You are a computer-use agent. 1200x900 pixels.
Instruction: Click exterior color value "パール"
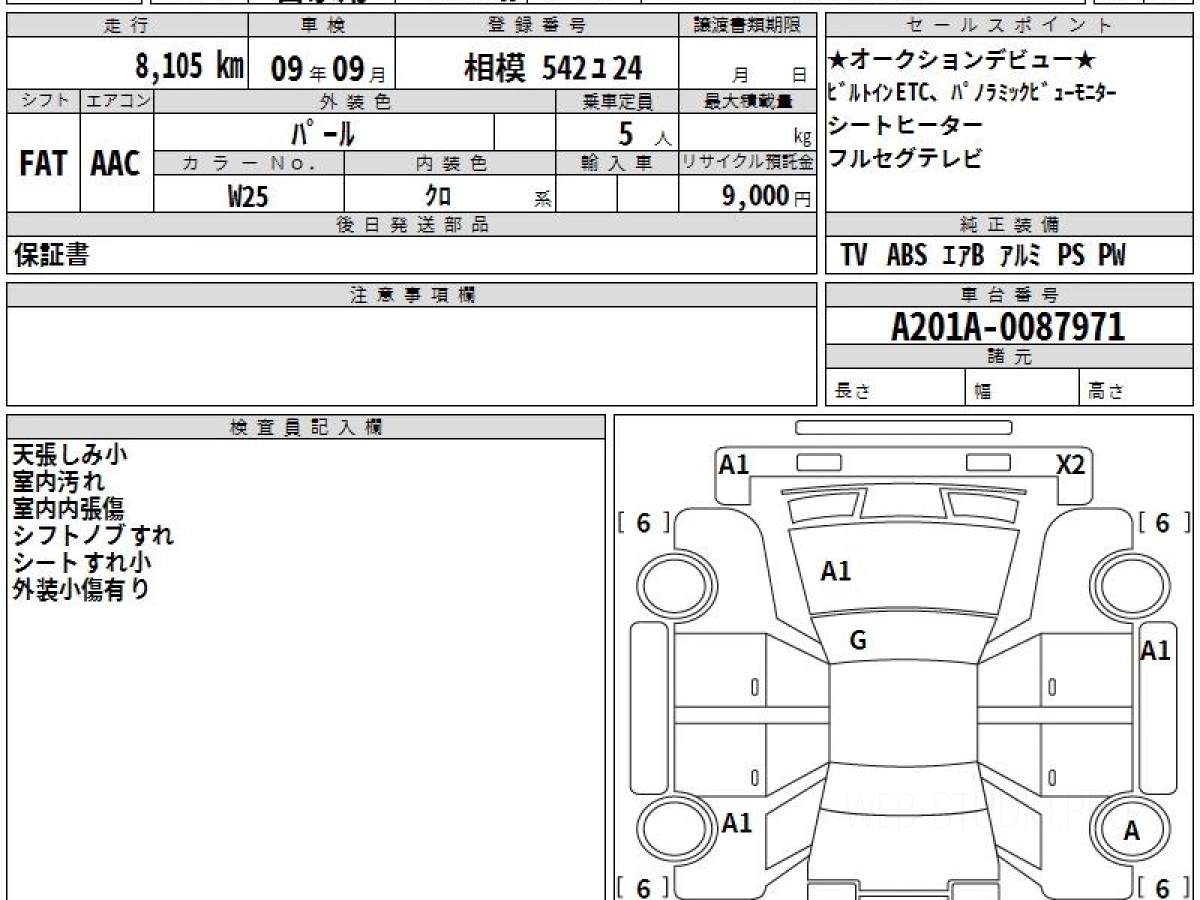[x=322, y=132]
